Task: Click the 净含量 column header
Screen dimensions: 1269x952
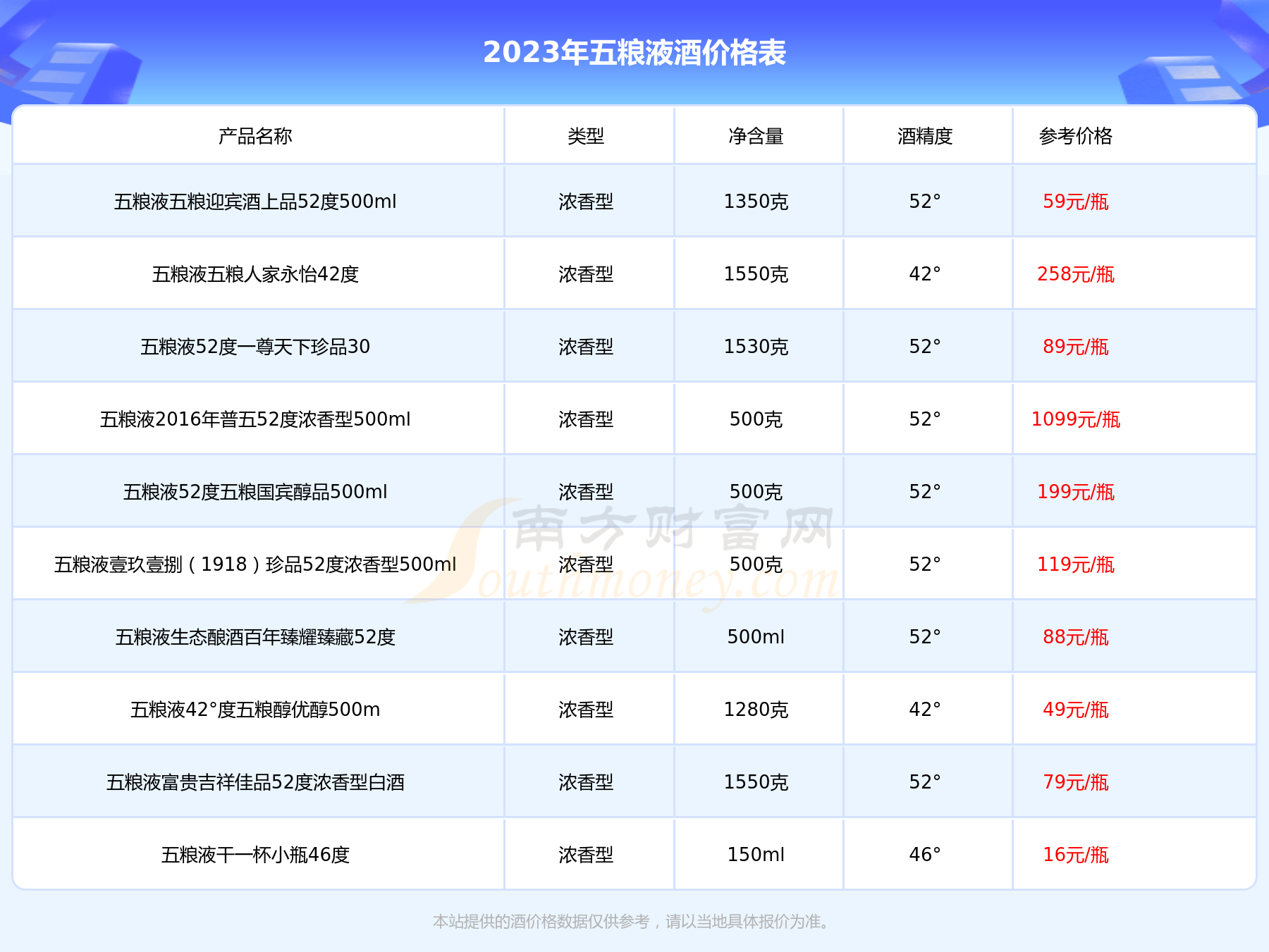Action: pyautogui.click(x=756, y=136)
